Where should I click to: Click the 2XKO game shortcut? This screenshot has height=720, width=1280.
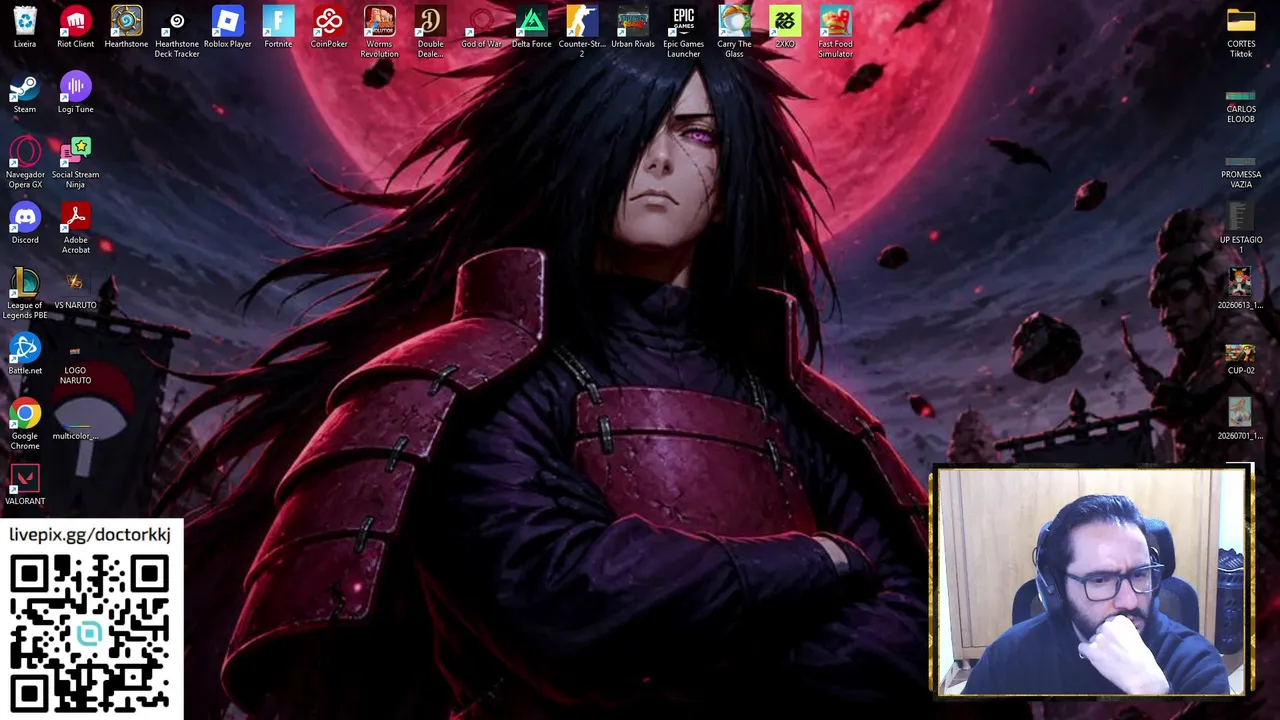point(785,21)
